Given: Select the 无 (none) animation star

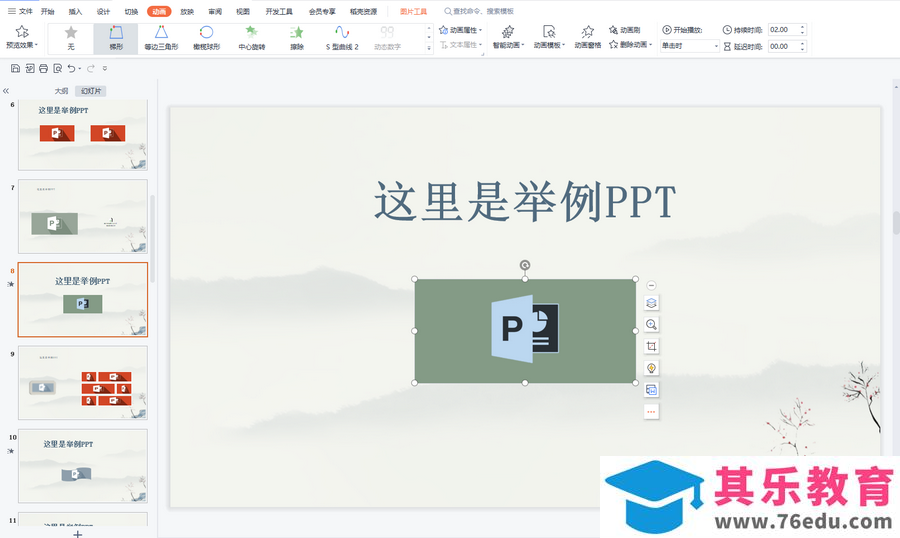Looking at the screenshot, I should click(x=71, y=33).
